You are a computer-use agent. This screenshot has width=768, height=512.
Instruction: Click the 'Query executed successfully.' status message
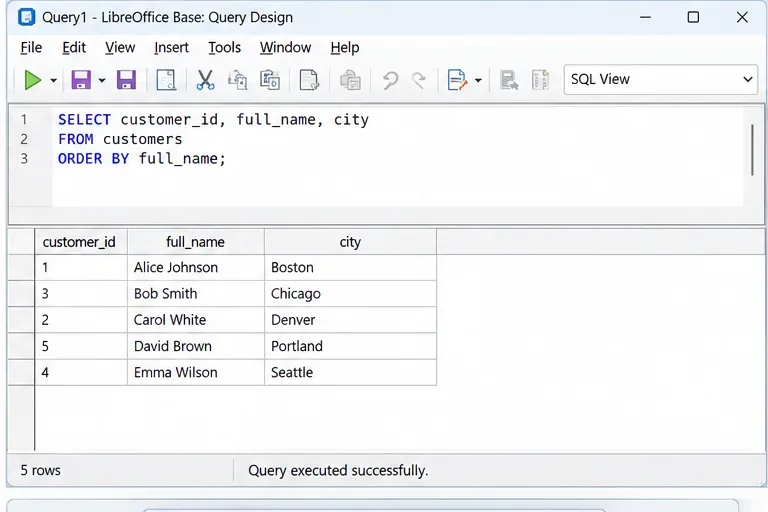point(338,470)
